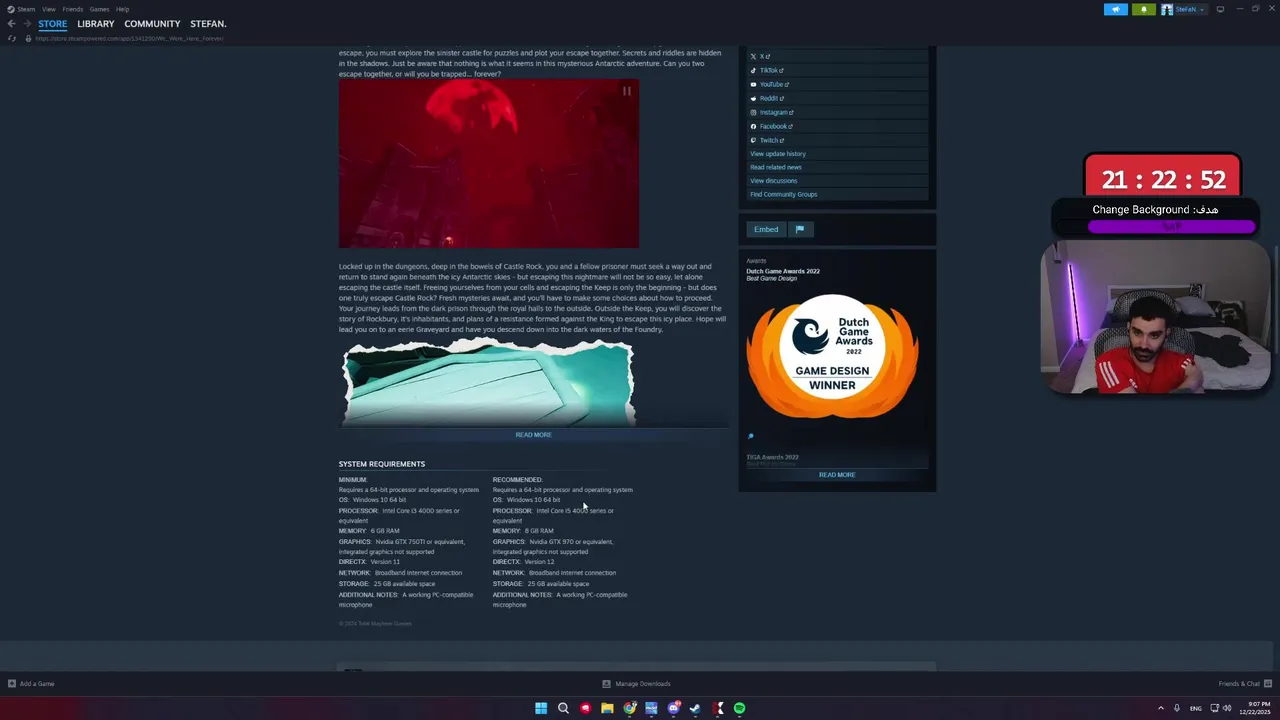1280x720 pixels.
Task: Click the red taskbar app icon after Search
Action: point(585,708)
